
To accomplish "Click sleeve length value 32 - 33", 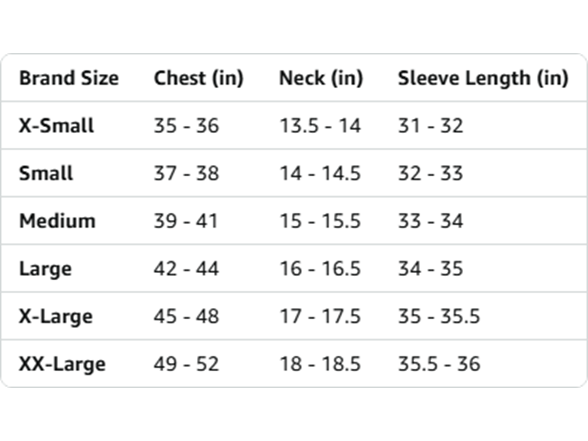I will pyautogui.click(x=430, y=173).
